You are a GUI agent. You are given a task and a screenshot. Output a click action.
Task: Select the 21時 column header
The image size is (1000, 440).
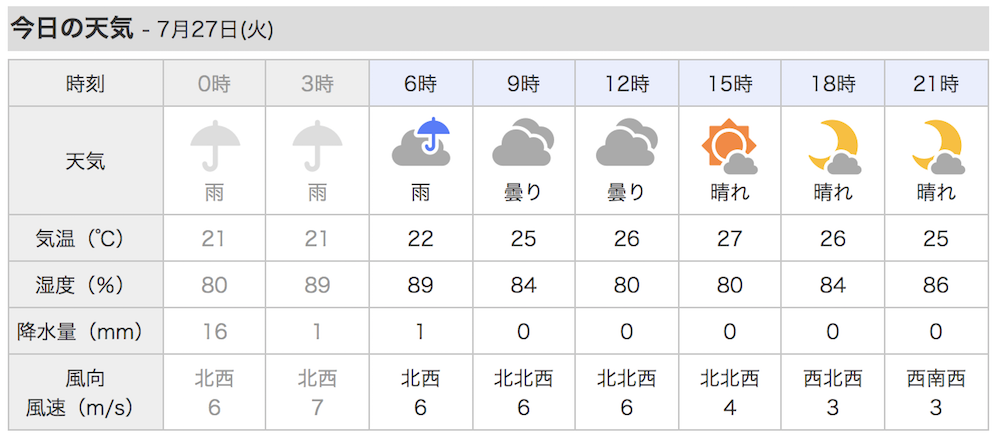coord(936,83)
